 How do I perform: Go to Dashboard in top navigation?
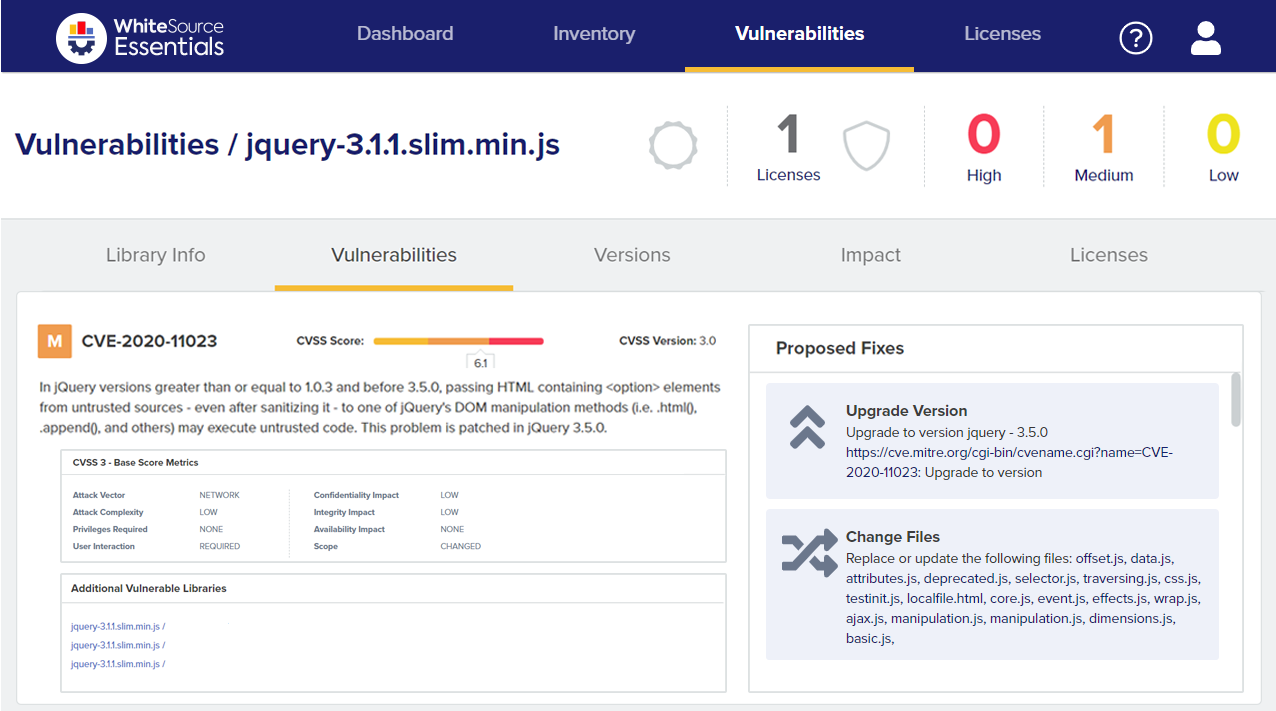tap(405, 34)
